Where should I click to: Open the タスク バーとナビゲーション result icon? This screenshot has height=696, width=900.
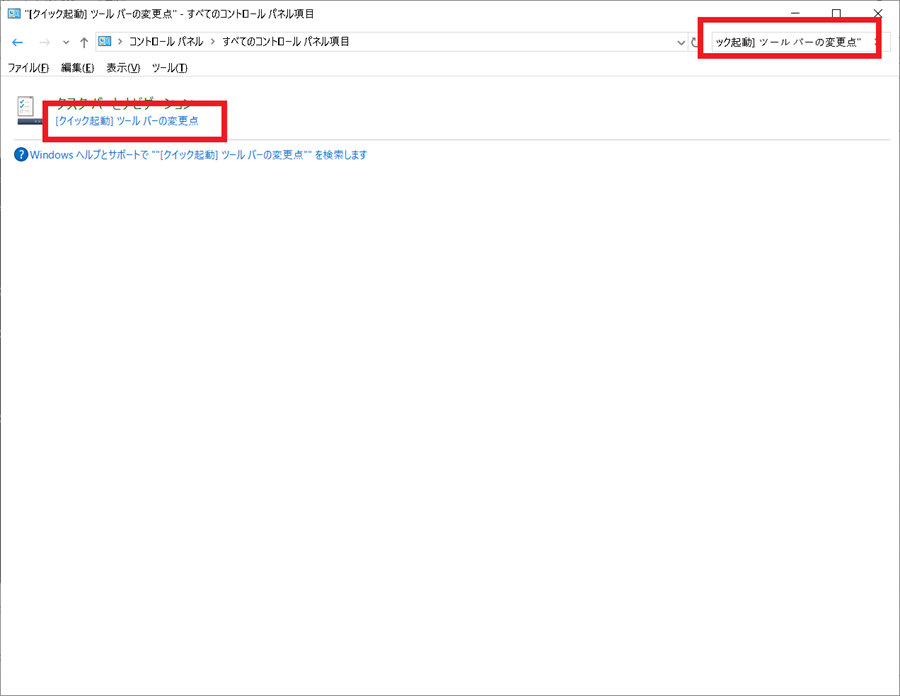(28, 110)
